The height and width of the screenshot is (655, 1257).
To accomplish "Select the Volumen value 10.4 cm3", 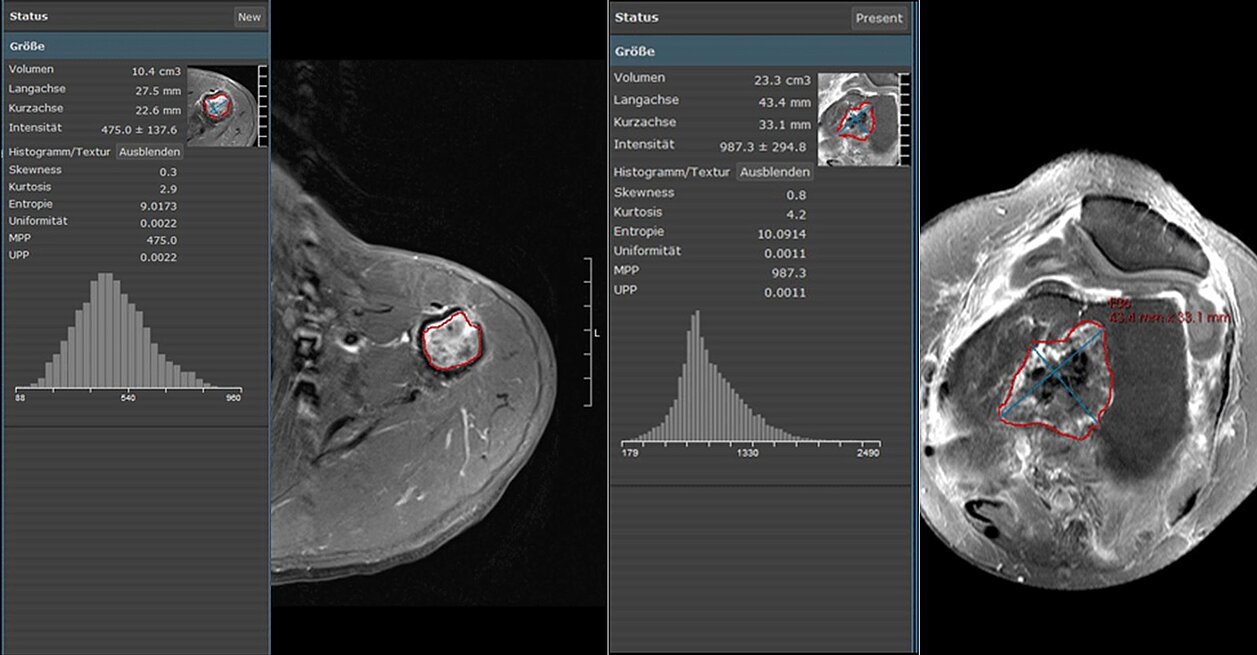I will (156, 72).
